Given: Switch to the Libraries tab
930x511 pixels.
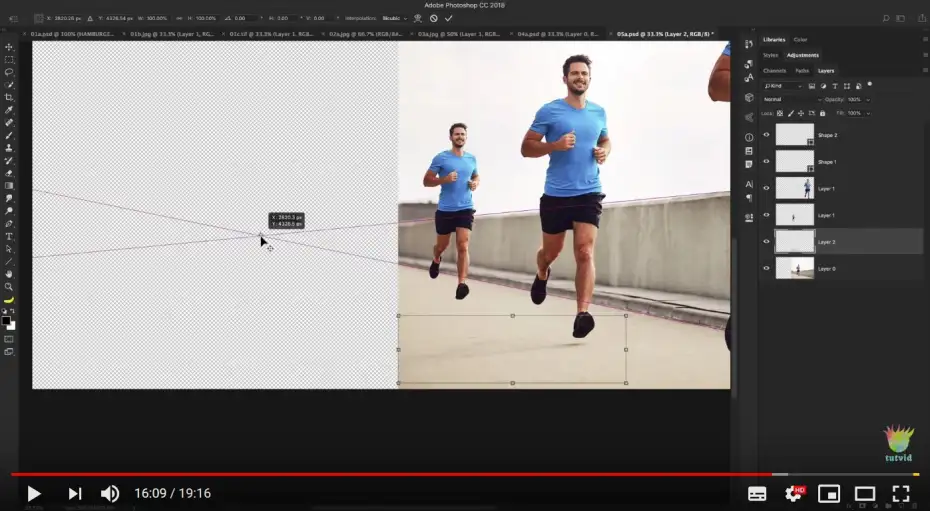Looking at the screenshot, I should tap(774, 40).
